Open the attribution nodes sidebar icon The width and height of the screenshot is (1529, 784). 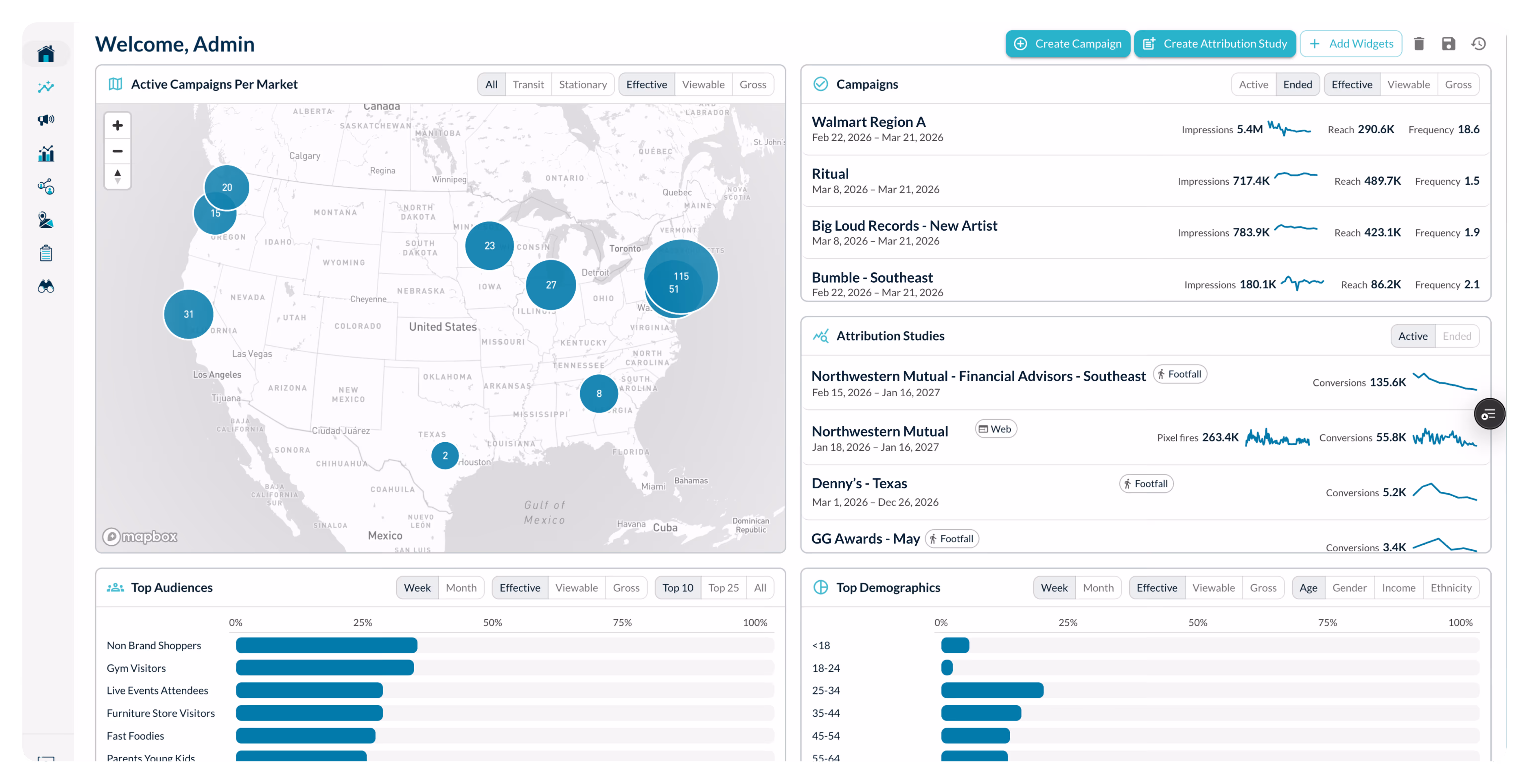pyautogui.click(x=46, y=187)
